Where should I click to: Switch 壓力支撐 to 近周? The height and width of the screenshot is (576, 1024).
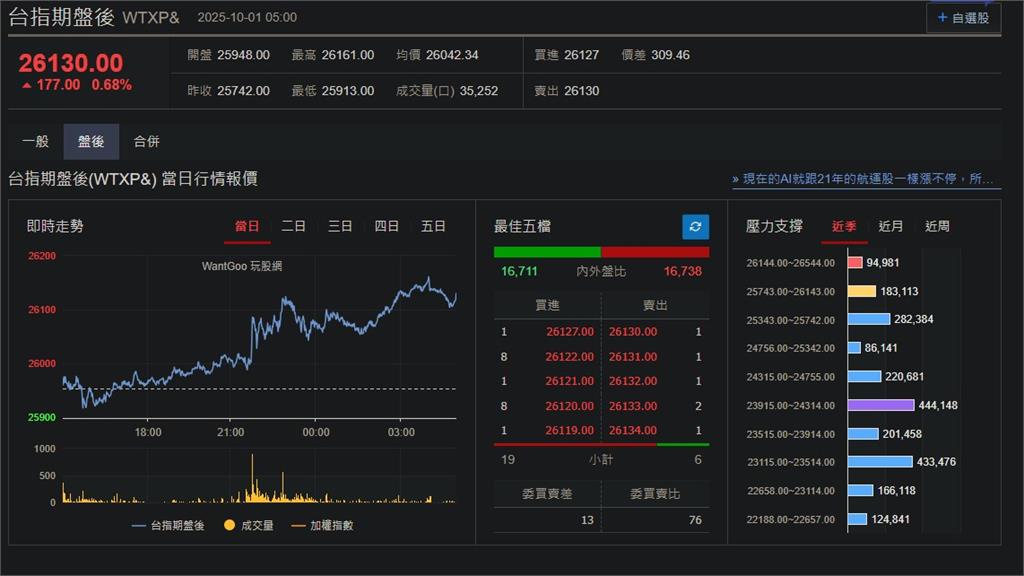click(x=937, y=226)
